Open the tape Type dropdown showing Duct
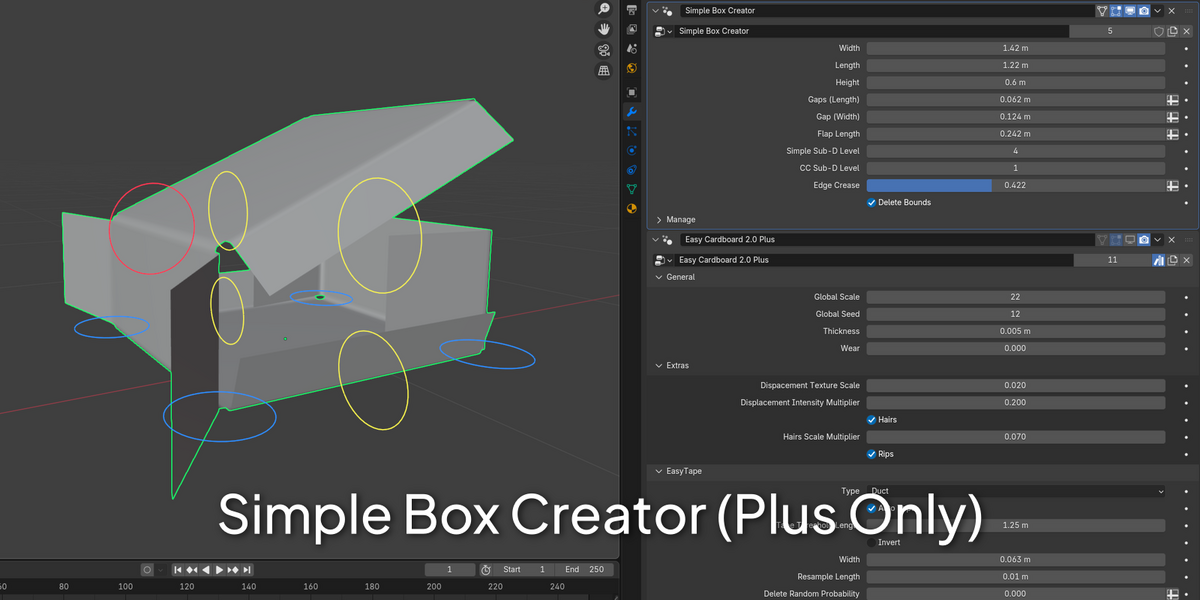1200x600 pixels. [1016, 491]
